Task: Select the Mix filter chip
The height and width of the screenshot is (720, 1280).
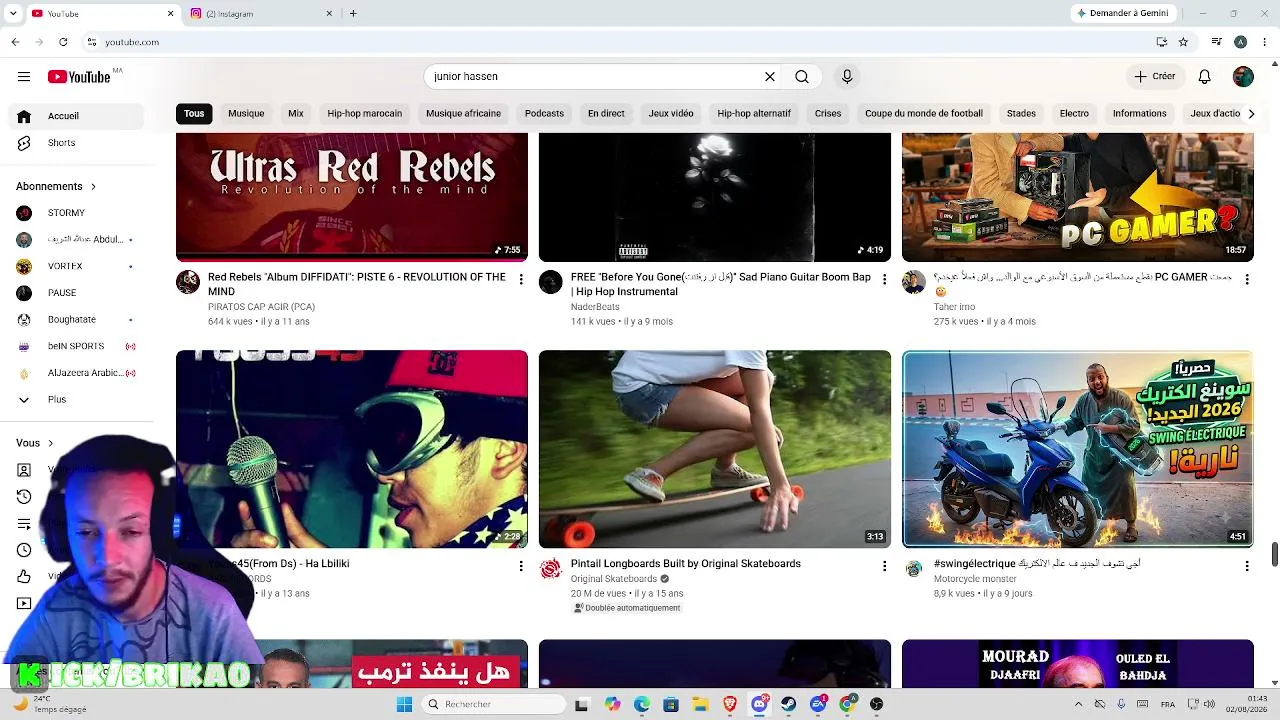Action: click(296, 114)
